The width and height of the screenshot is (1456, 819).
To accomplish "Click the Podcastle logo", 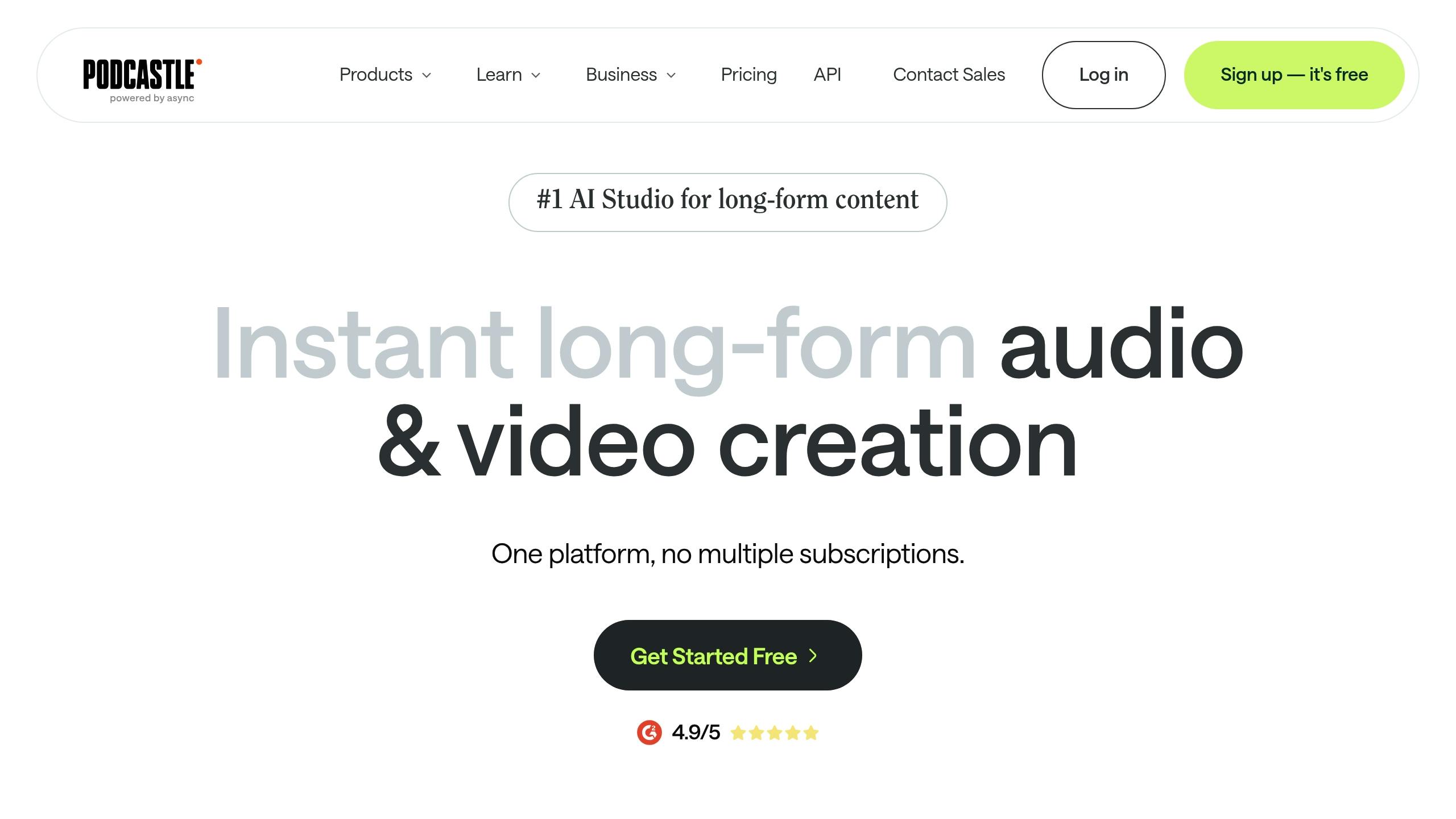I will 142,81.
